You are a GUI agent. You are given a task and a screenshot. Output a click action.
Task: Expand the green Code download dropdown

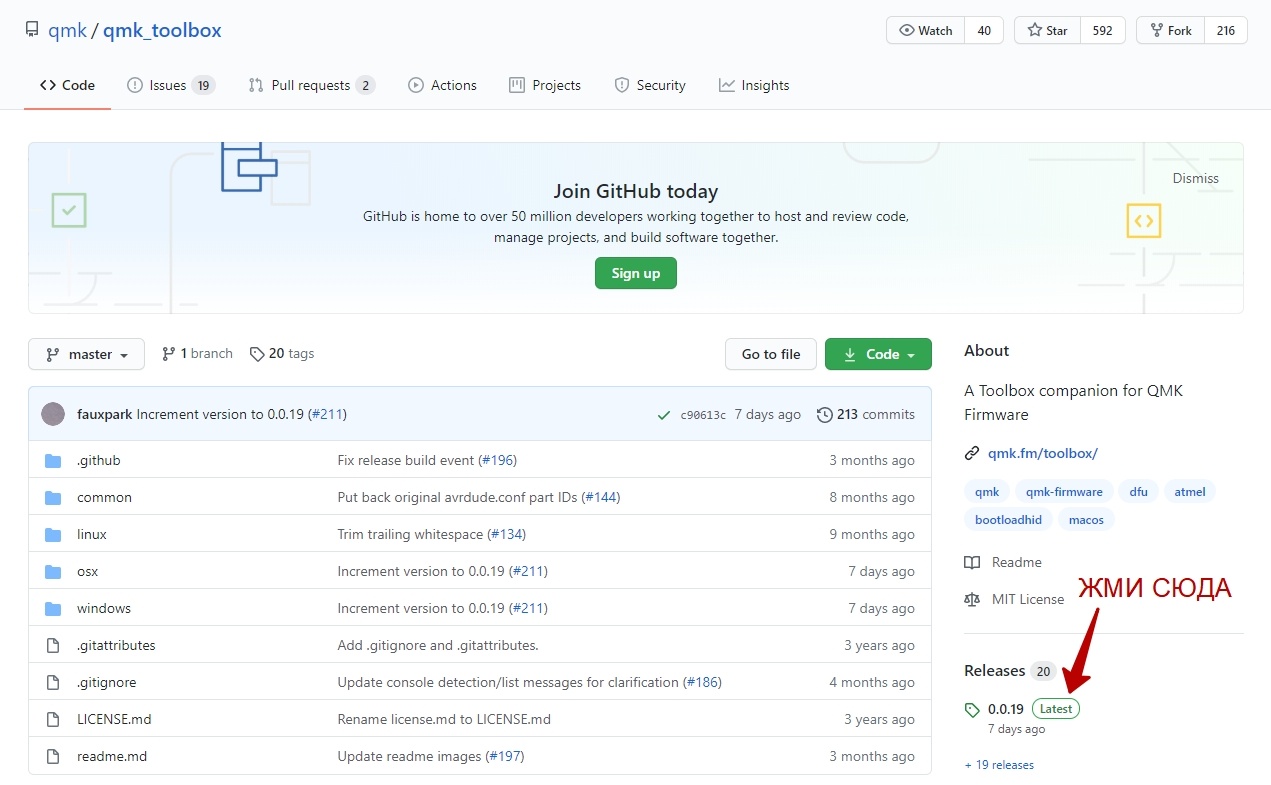(x=878, y=354)
